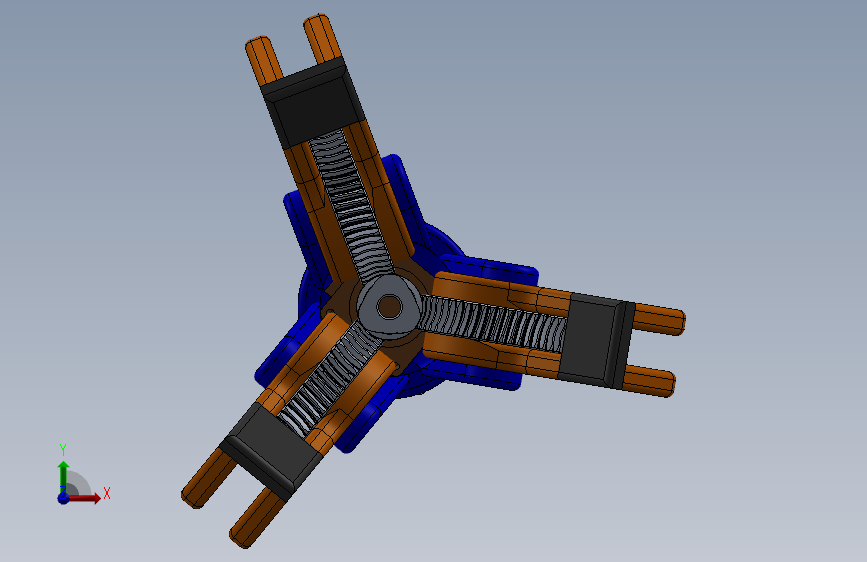
Task: Click the green Y axis of the orientation triad
Action: point(63,476)
